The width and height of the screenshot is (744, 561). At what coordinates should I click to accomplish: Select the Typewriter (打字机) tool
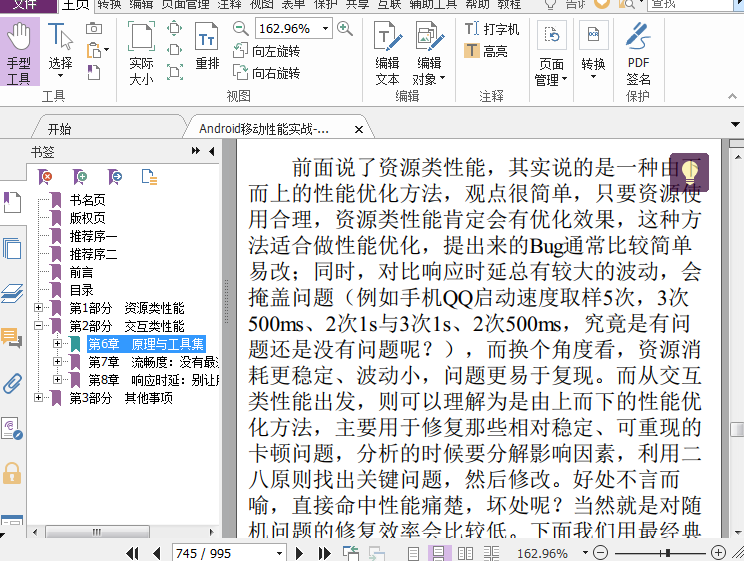[x=492, y=29]
